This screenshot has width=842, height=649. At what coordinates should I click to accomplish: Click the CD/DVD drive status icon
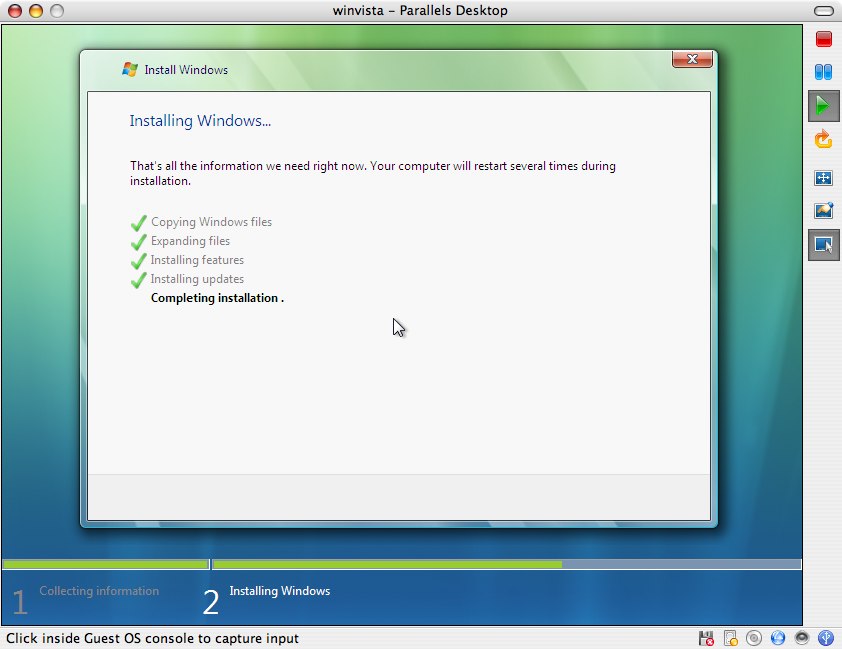pos(754,638)
